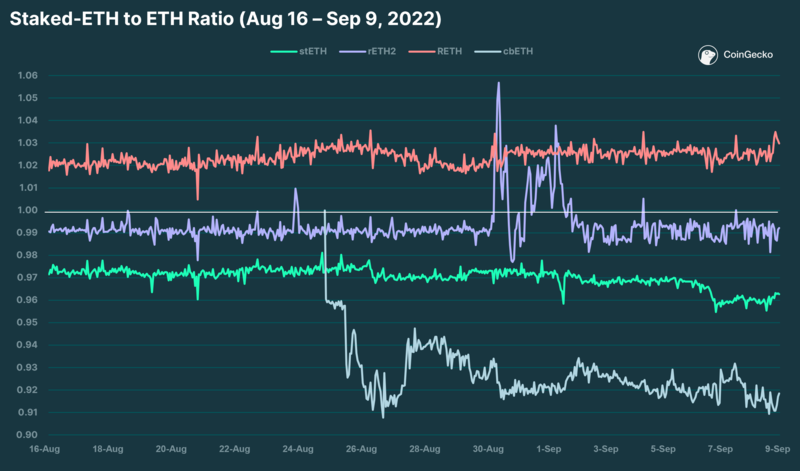Click the 1.06 y-axis value label

point(27,76)
